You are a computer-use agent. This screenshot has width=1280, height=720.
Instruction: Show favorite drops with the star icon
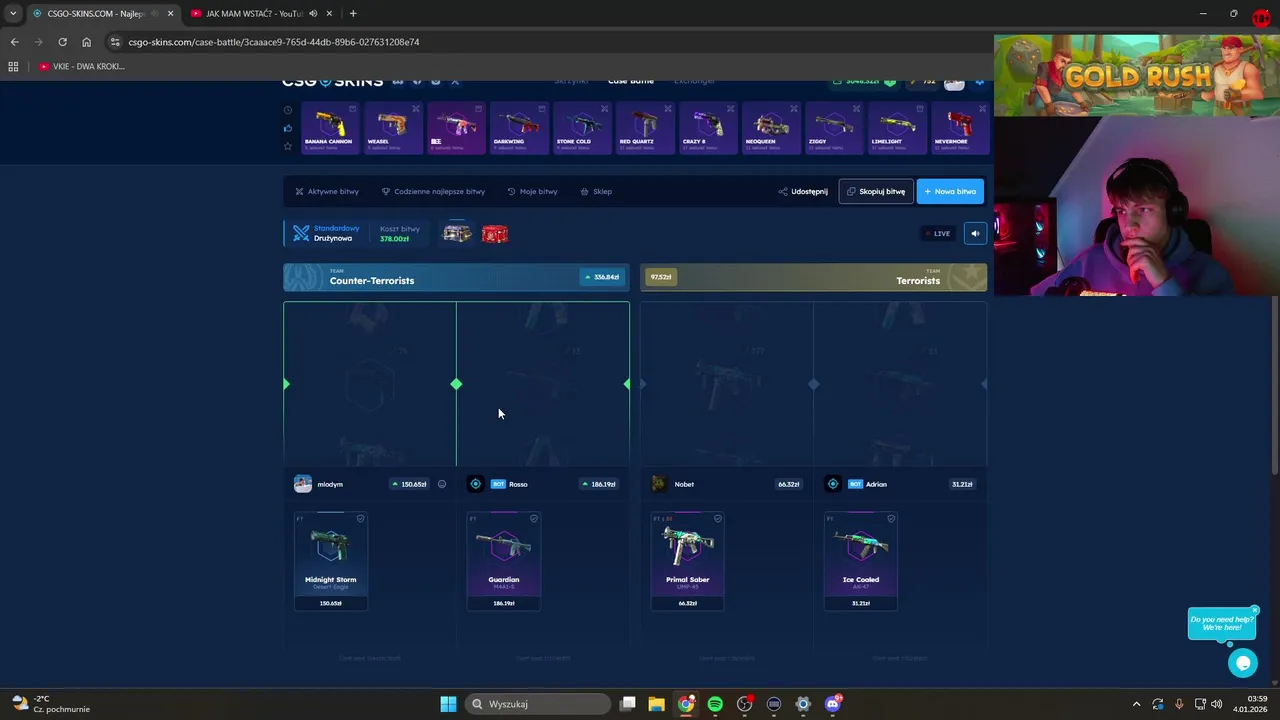click(288, 146)
